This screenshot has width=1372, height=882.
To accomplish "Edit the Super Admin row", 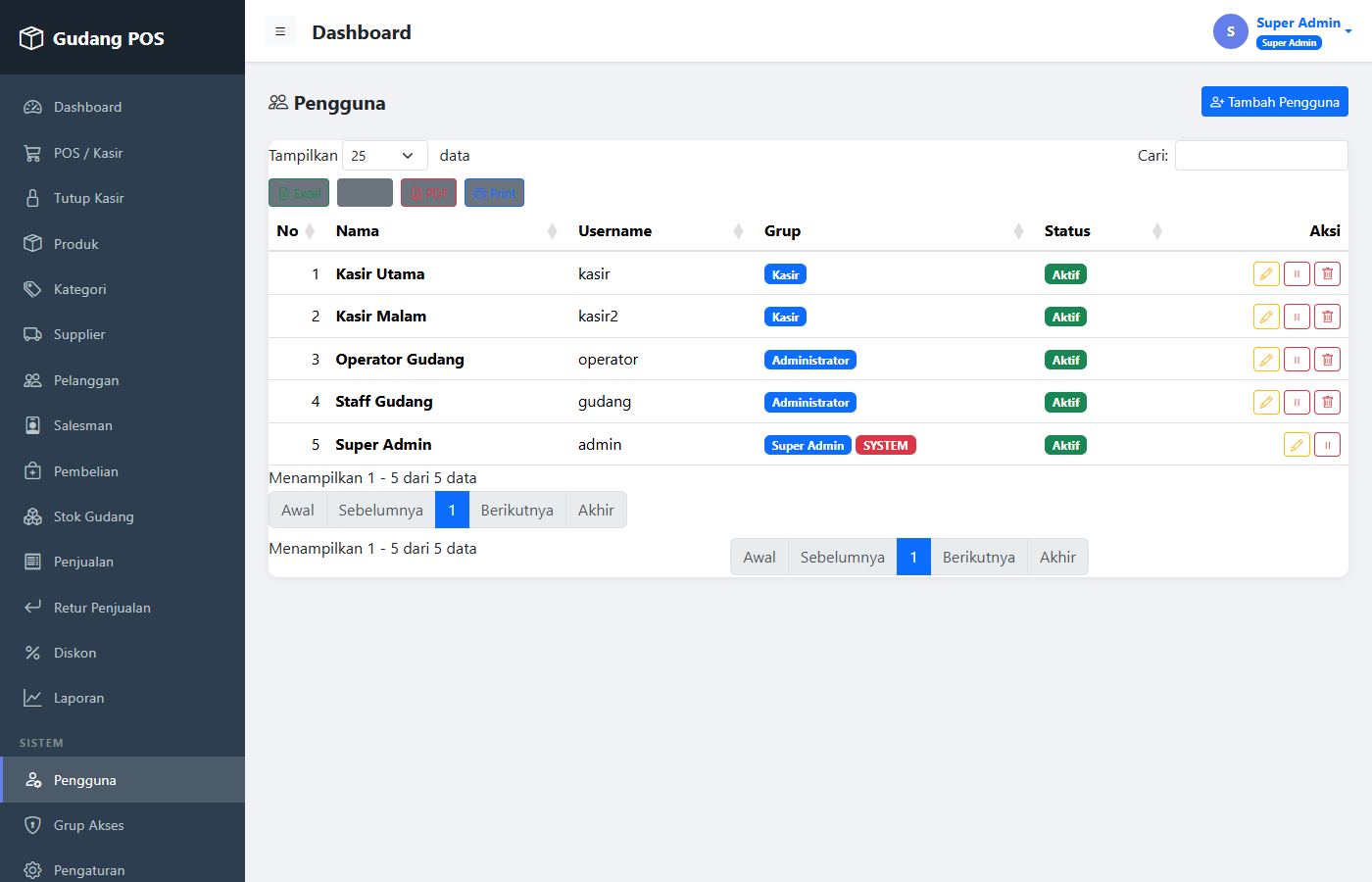I will click(1297, 445).
